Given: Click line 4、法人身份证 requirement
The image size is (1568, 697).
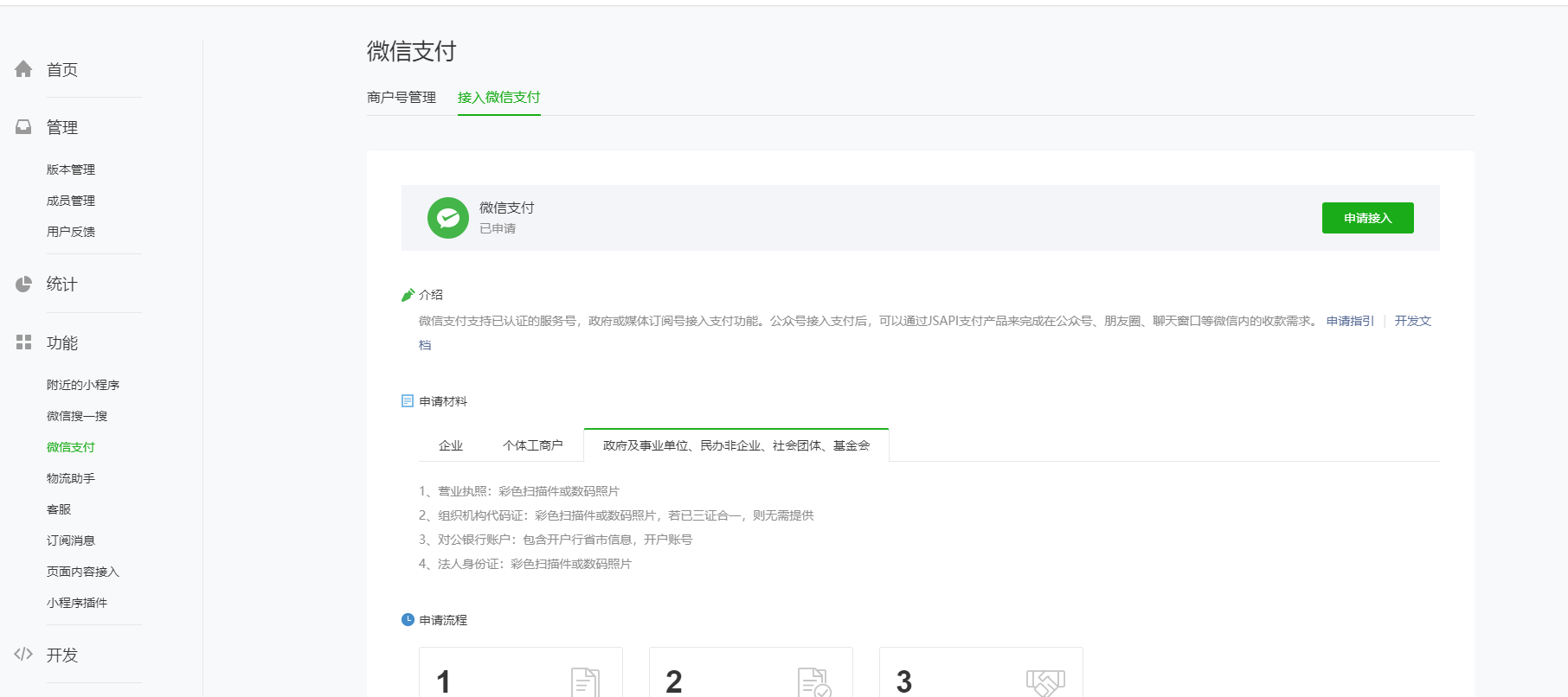Looking at the screenshot, I should tap(525, 564).
